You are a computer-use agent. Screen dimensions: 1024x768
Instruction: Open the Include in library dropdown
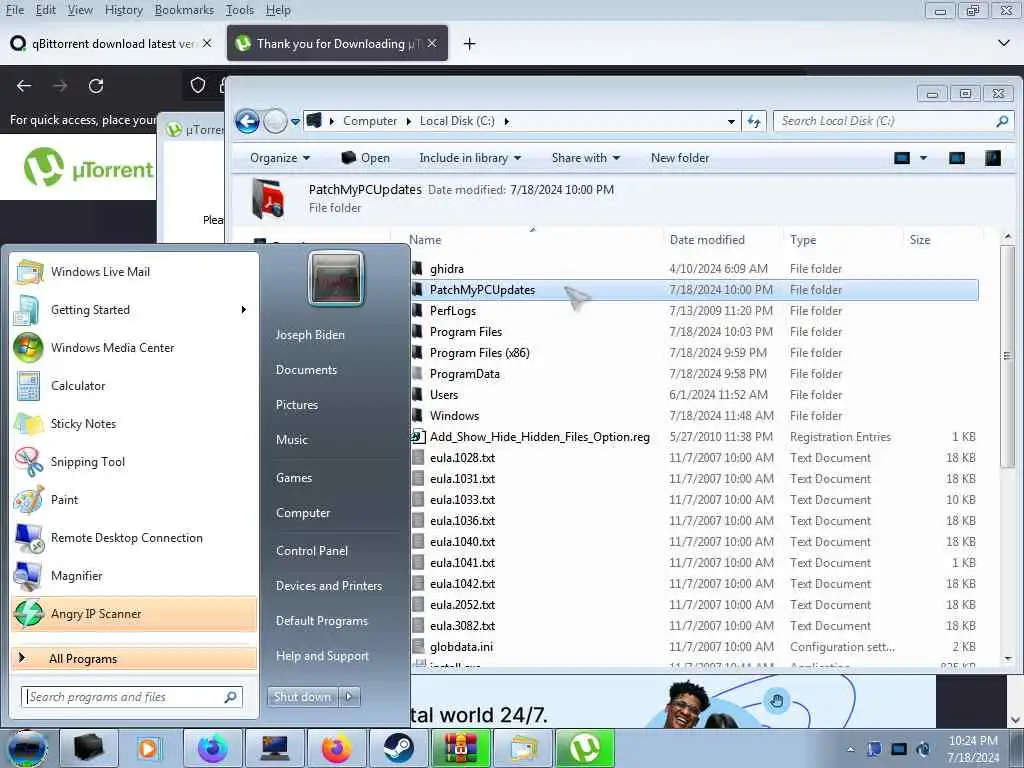click(x=470, y=158)
